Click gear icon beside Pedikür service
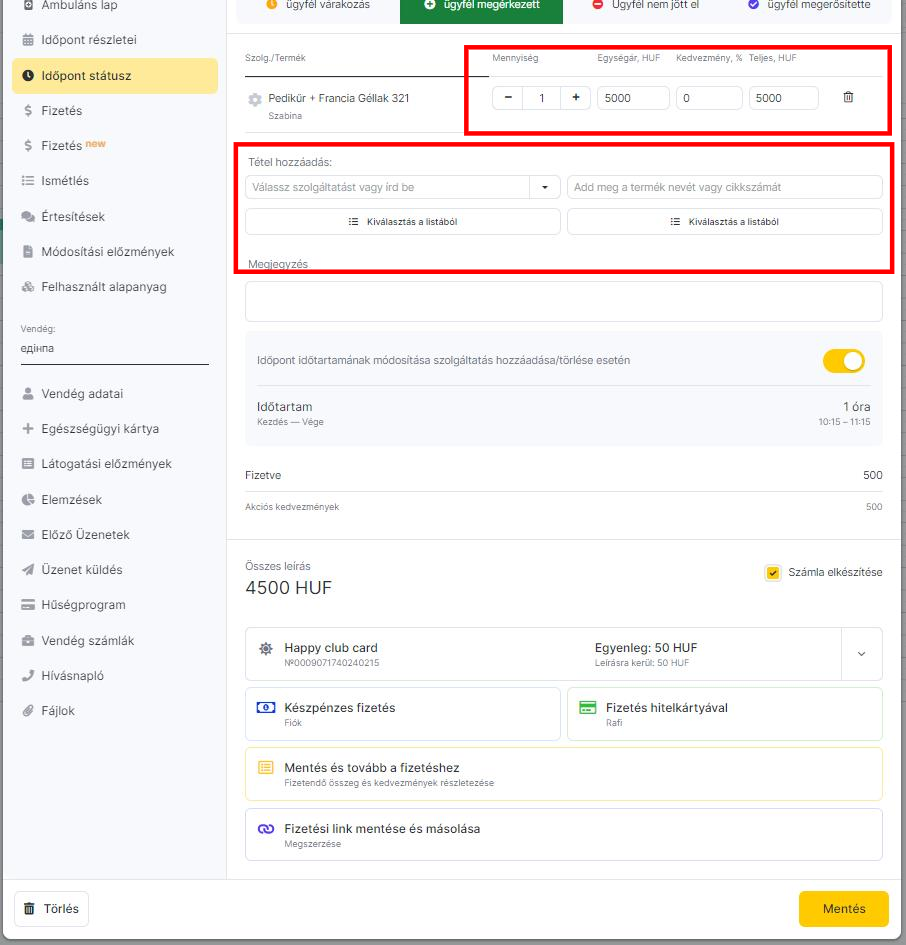This screenshot has width=906, height=945. [255, 99]
